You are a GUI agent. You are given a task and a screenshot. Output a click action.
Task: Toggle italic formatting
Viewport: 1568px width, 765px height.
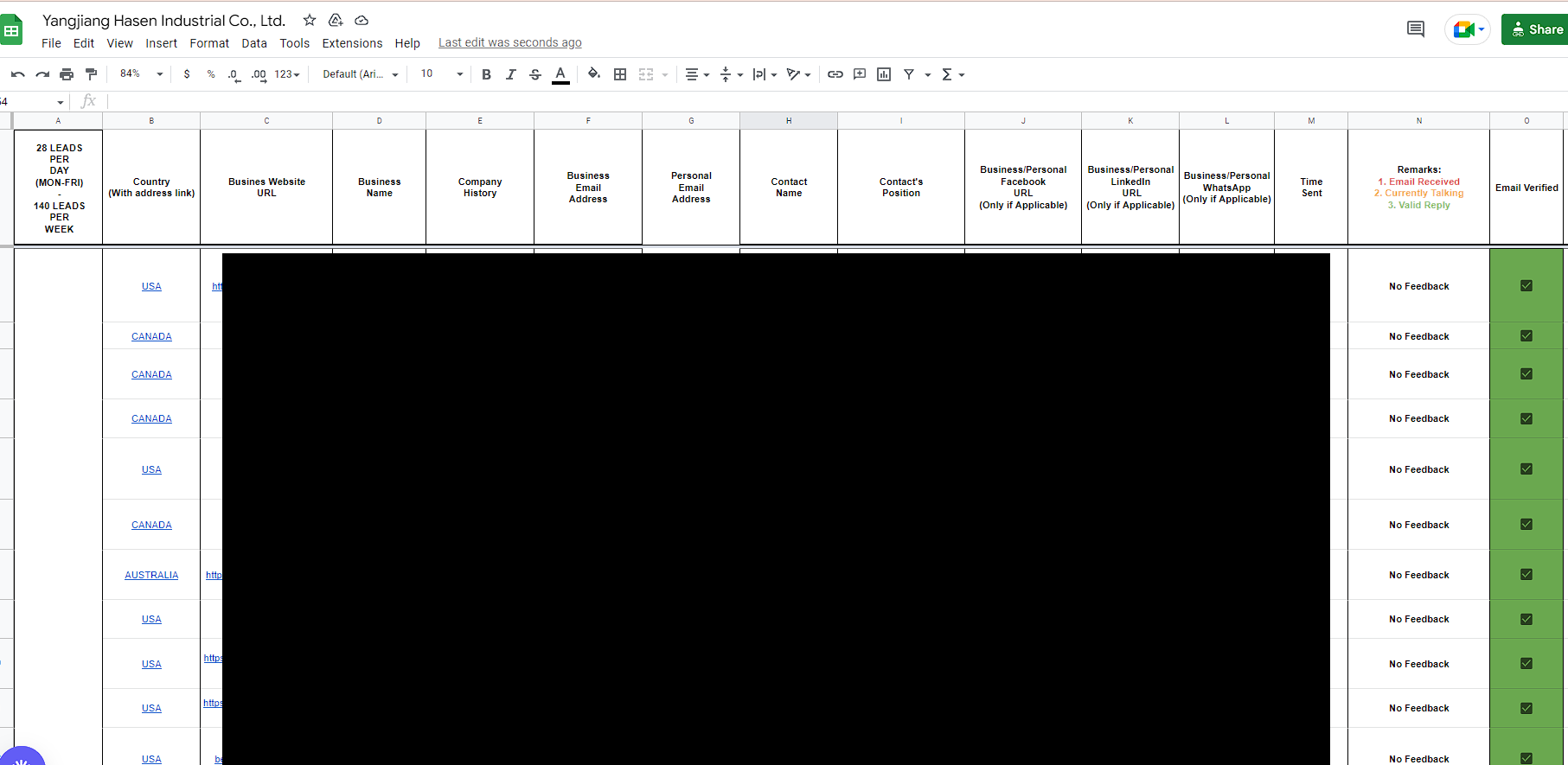(510, 74)
